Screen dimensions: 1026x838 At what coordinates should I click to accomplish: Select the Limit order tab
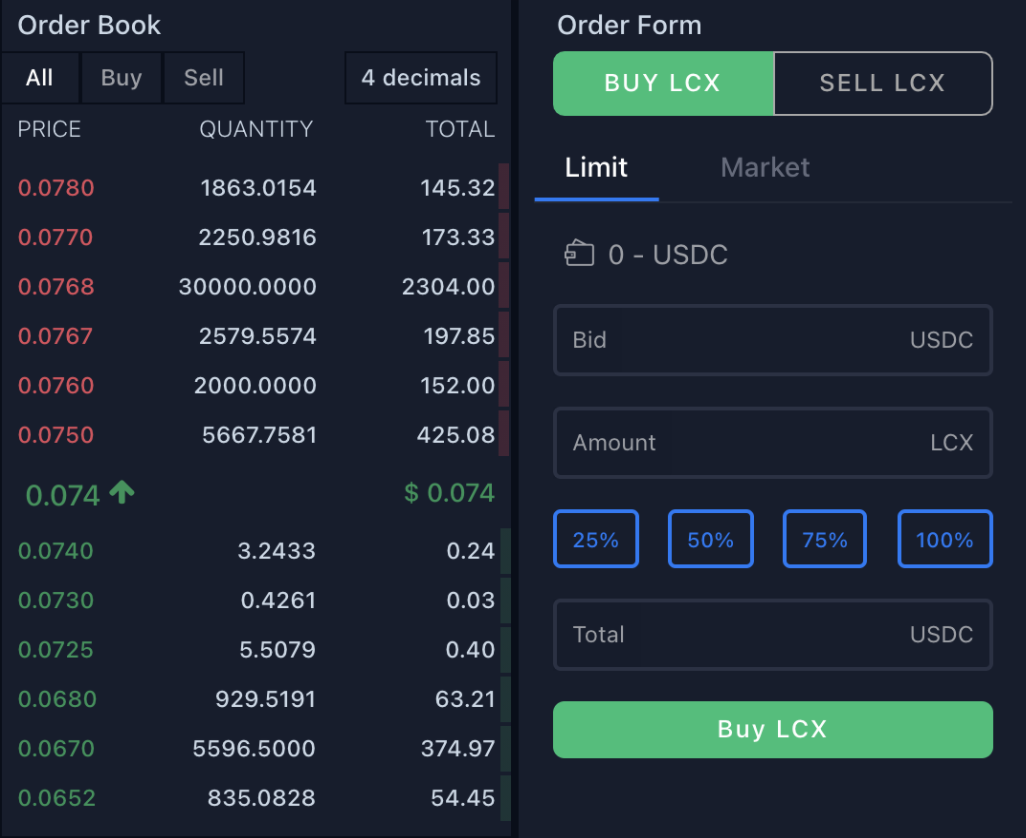pyautogui.click(x=596, y=167)
